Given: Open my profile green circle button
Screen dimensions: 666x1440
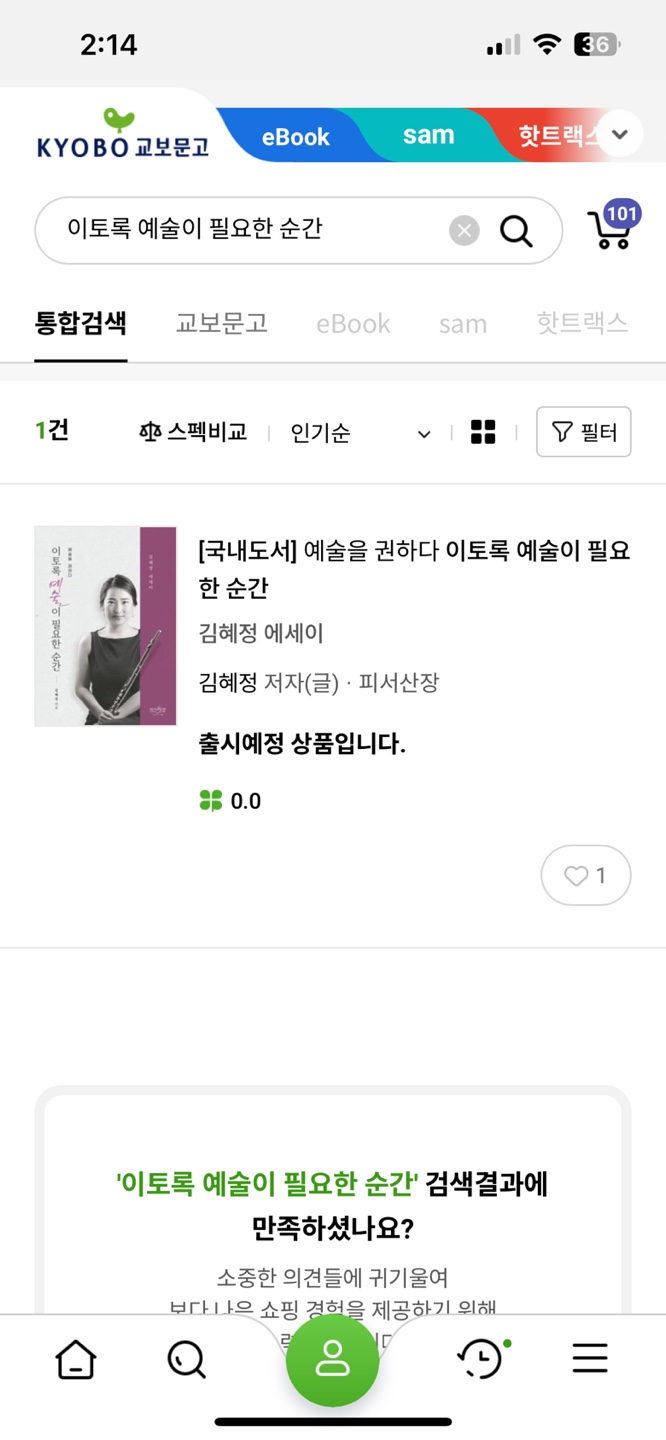Looking at the screenshot, I should (332, 1360).
